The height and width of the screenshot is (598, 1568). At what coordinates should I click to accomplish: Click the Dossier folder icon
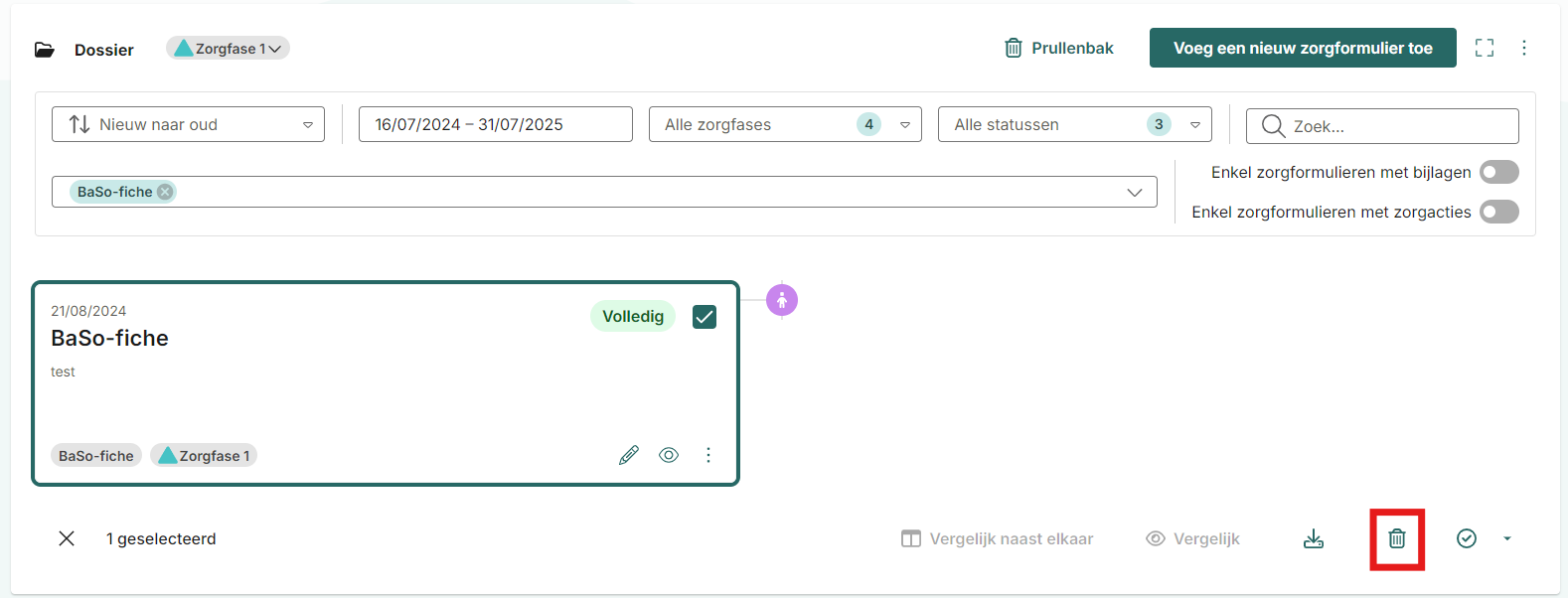tap(45, 50)
